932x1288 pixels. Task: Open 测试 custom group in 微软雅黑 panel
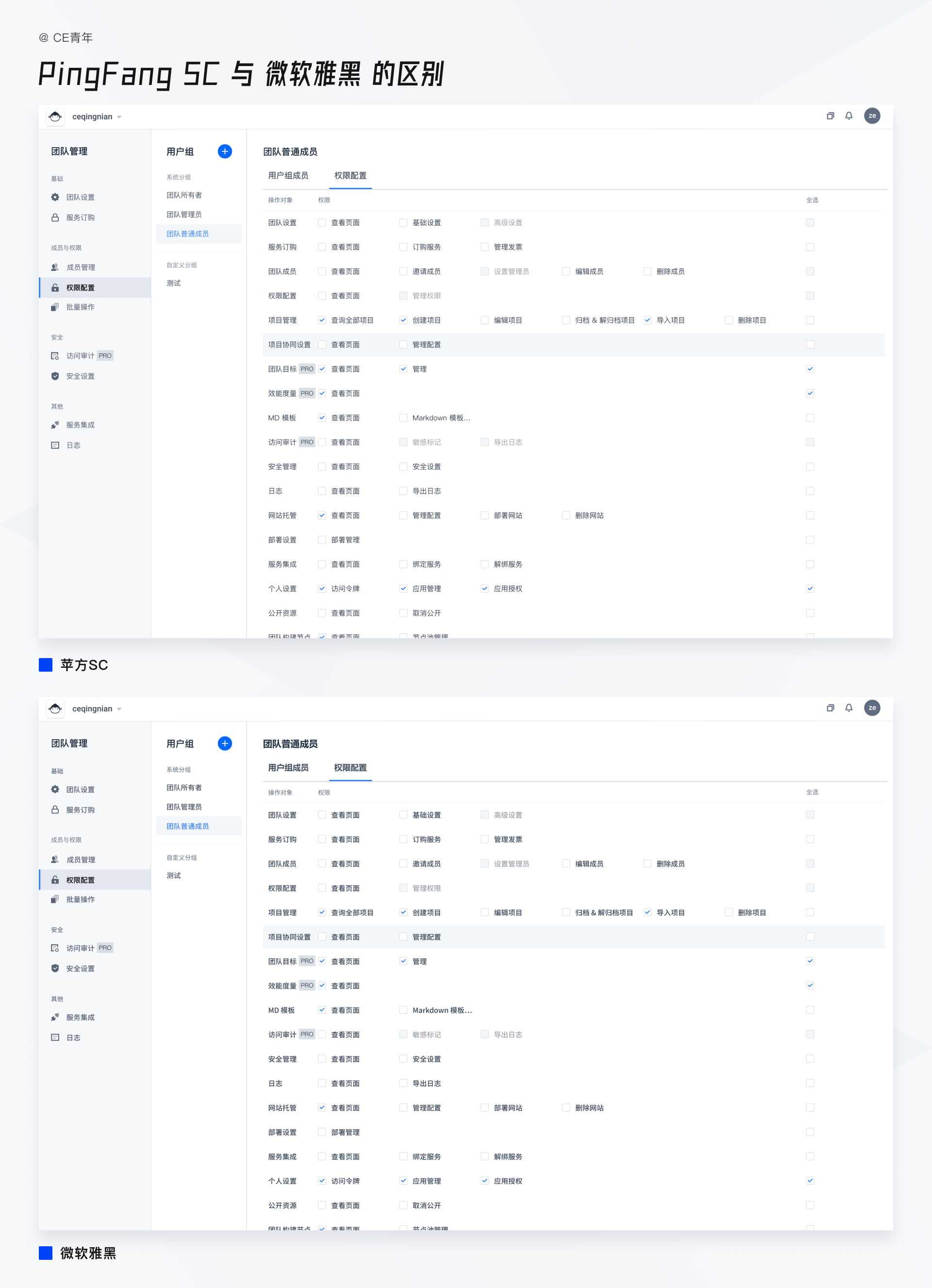(174, 875)
